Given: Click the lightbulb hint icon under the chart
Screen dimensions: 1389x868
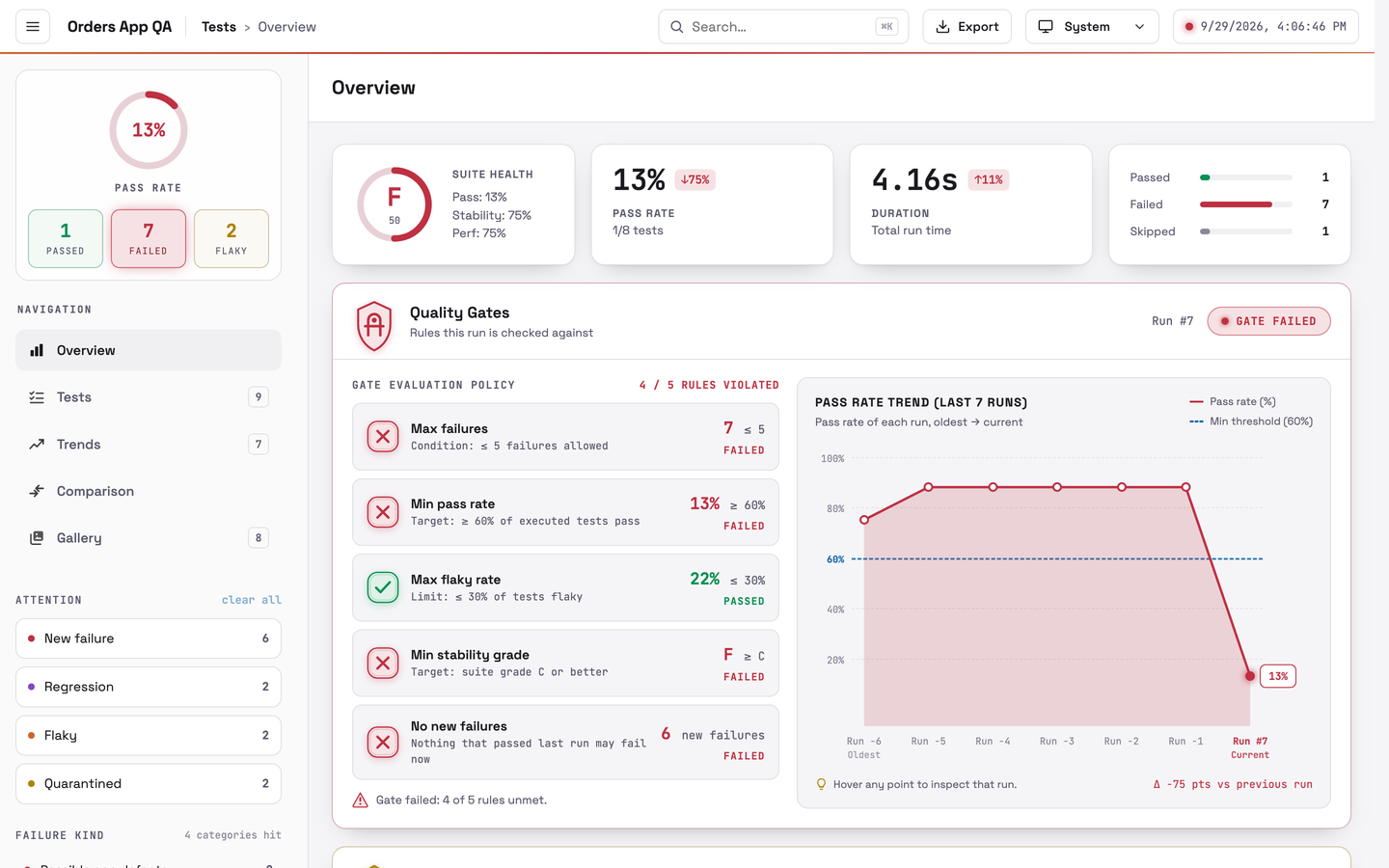Looking at the screenshot, I should point(822,785).
